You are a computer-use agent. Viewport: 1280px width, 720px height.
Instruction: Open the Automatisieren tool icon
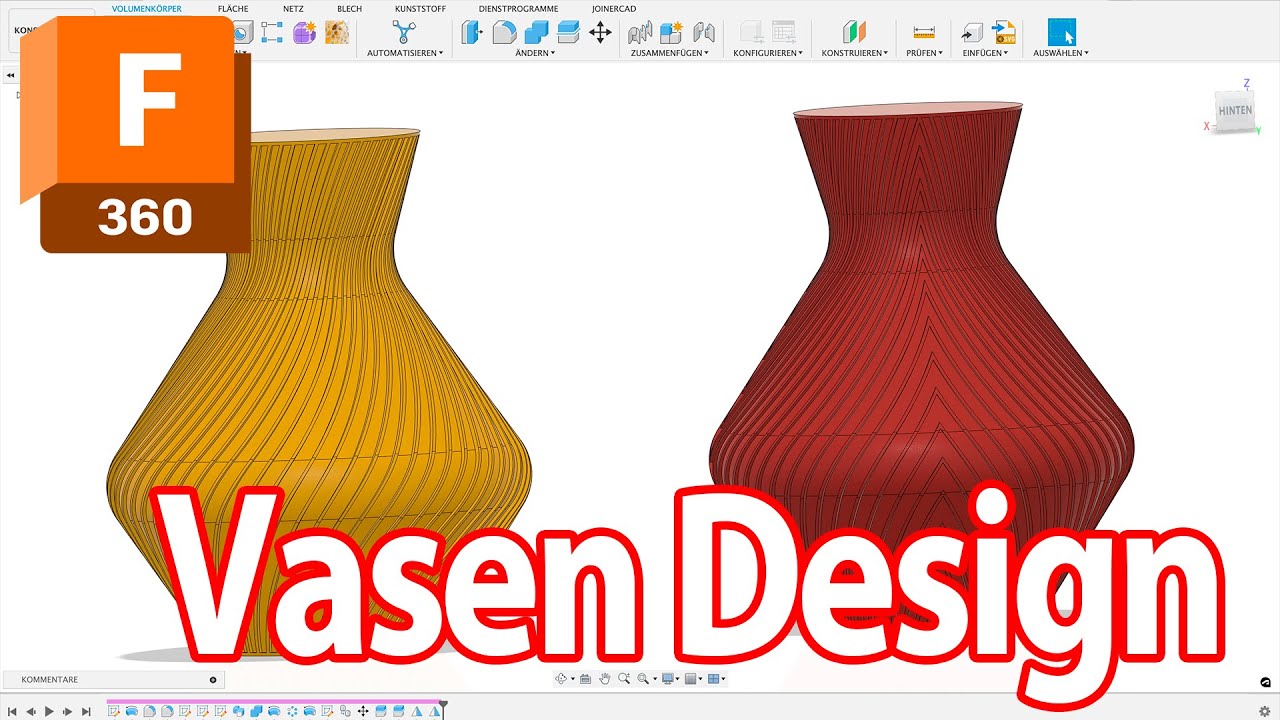pos(404,32)
